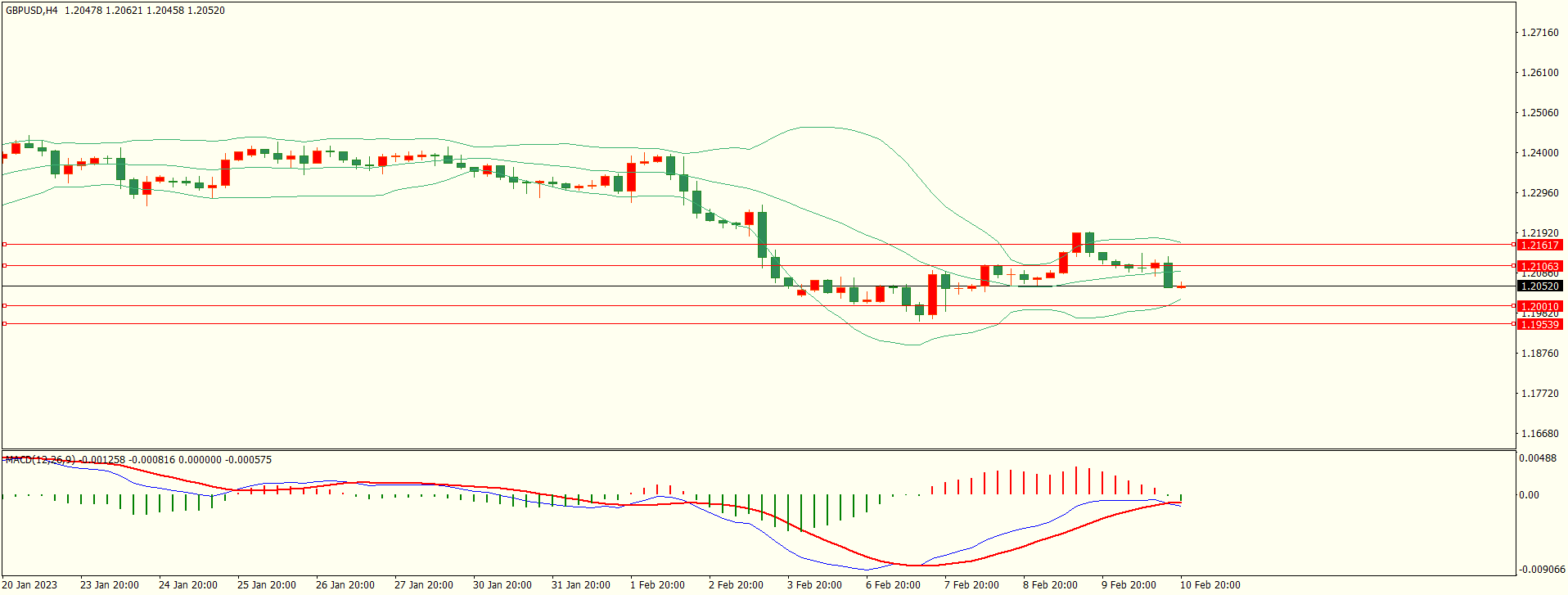The image size is (1568, 595).
Task: Click the 1.25060 price axis label
Action: tap(1539, 113)
